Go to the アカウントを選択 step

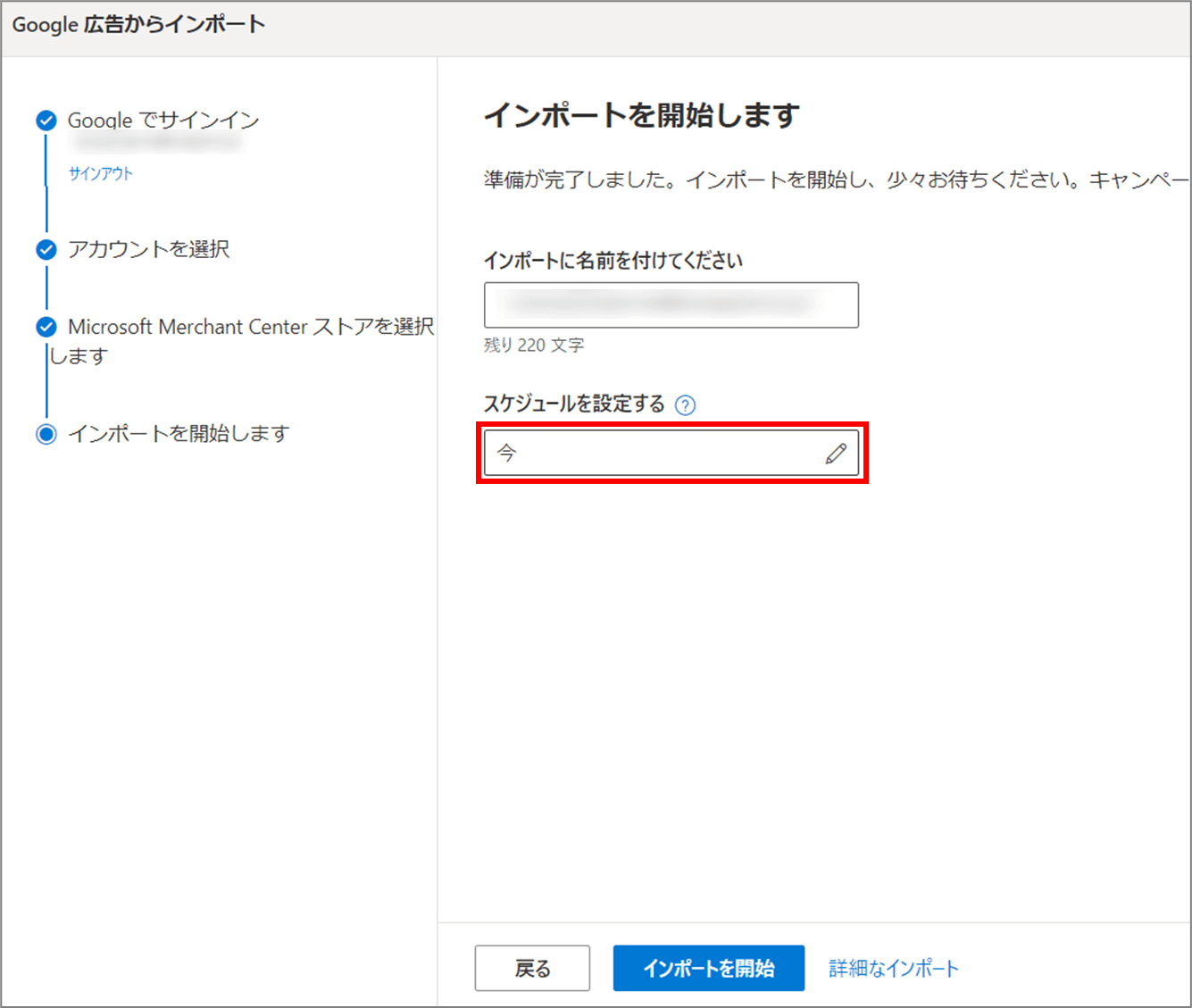click(x=149, y=250)
